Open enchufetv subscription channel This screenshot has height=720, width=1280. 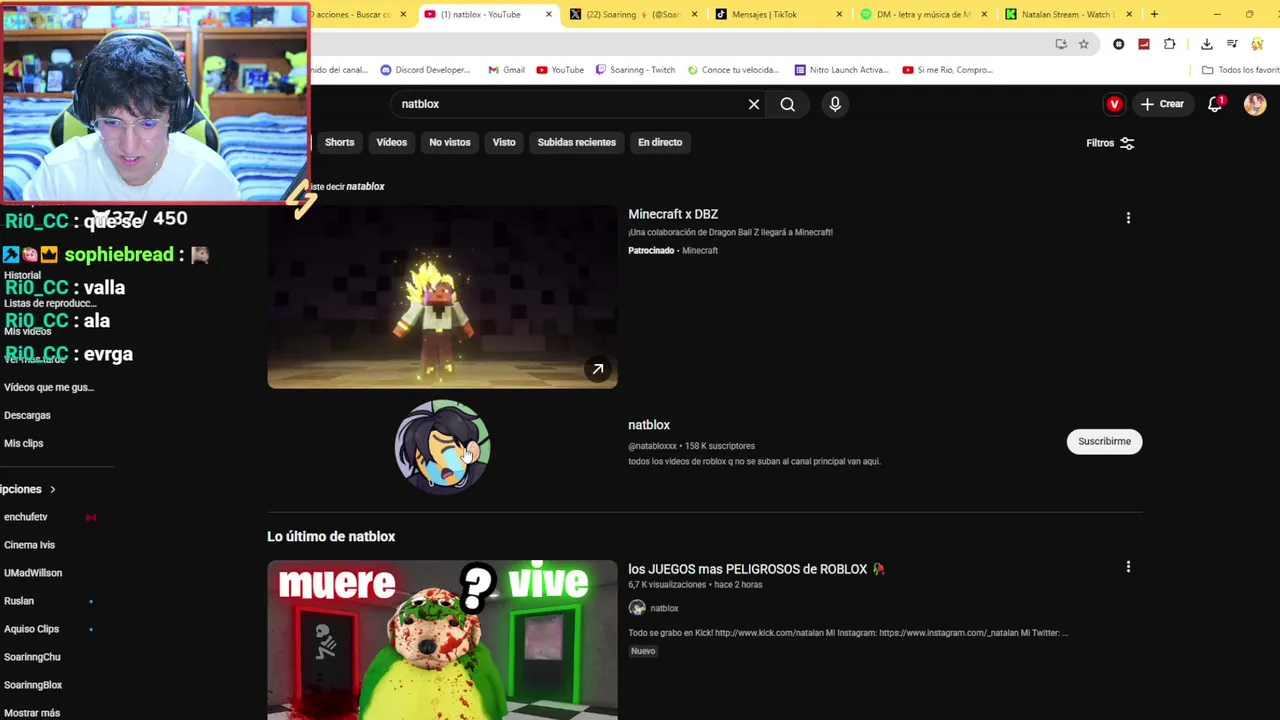click(x=26, y=517)
